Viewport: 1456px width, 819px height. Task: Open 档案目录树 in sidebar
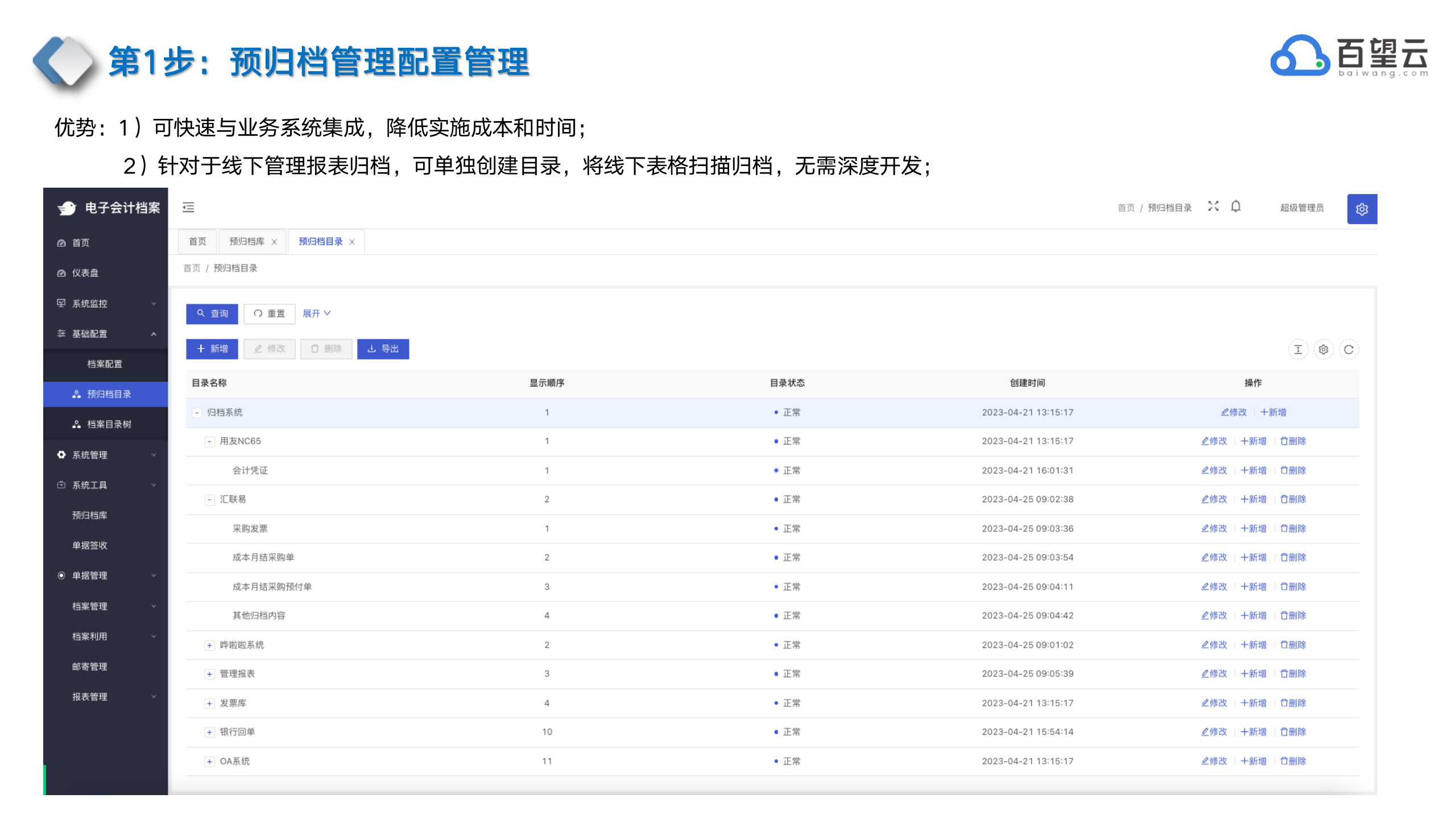coord(109,424)
